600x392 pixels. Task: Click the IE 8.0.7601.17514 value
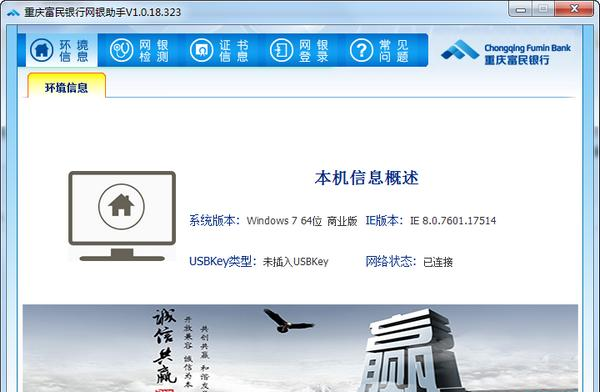point(453,220)
